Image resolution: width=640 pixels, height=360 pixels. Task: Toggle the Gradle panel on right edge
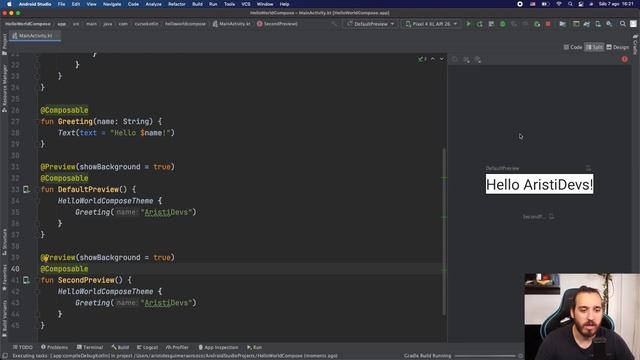[636, 45]
